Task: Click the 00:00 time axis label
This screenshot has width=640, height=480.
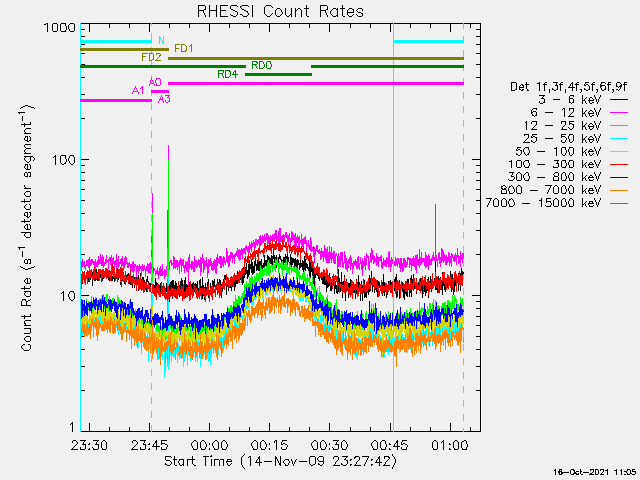Action: [209, 445]
